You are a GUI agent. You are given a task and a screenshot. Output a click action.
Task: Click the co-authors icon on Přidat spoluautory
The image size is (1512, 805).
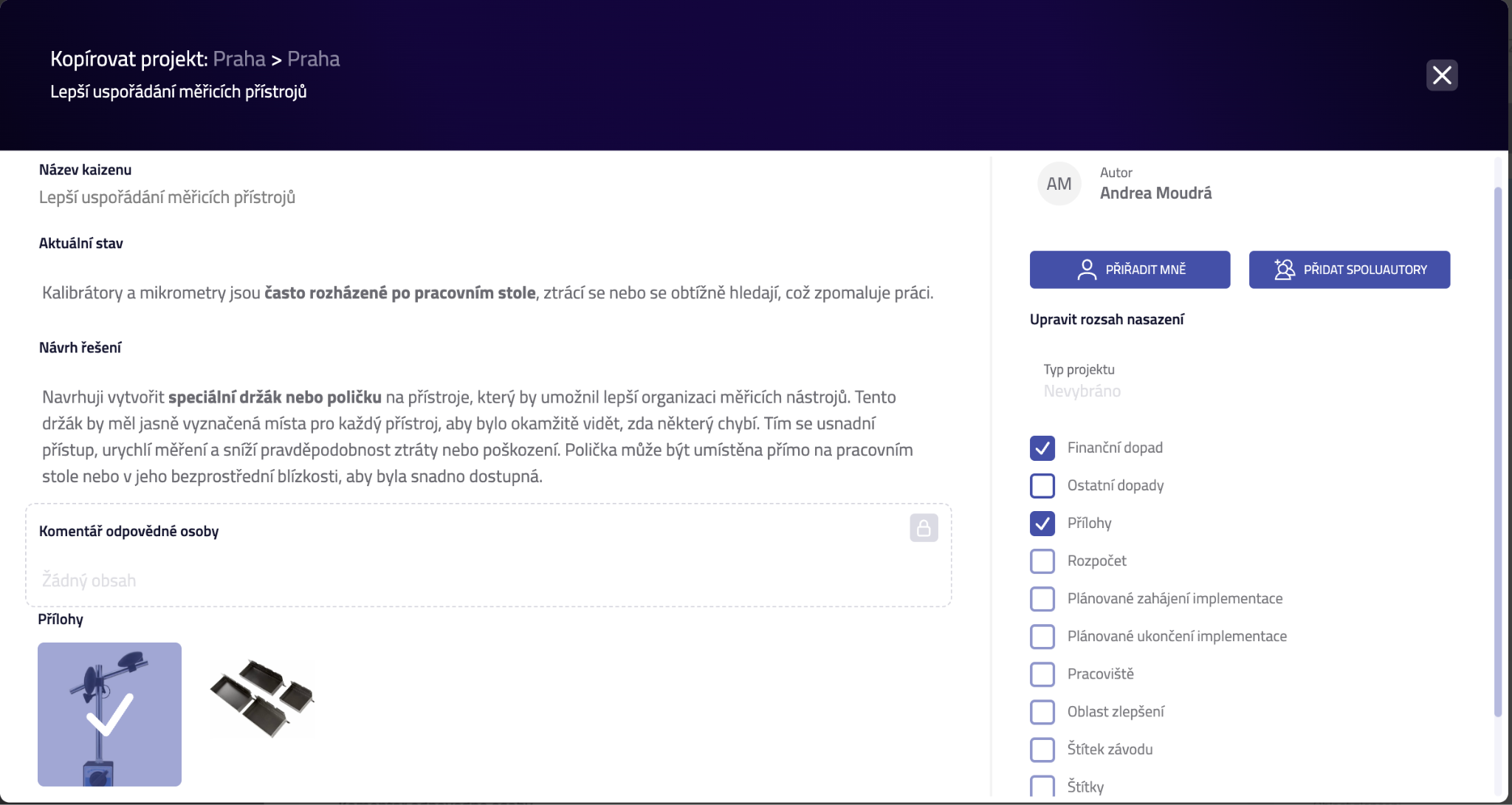coord(1285,270)
